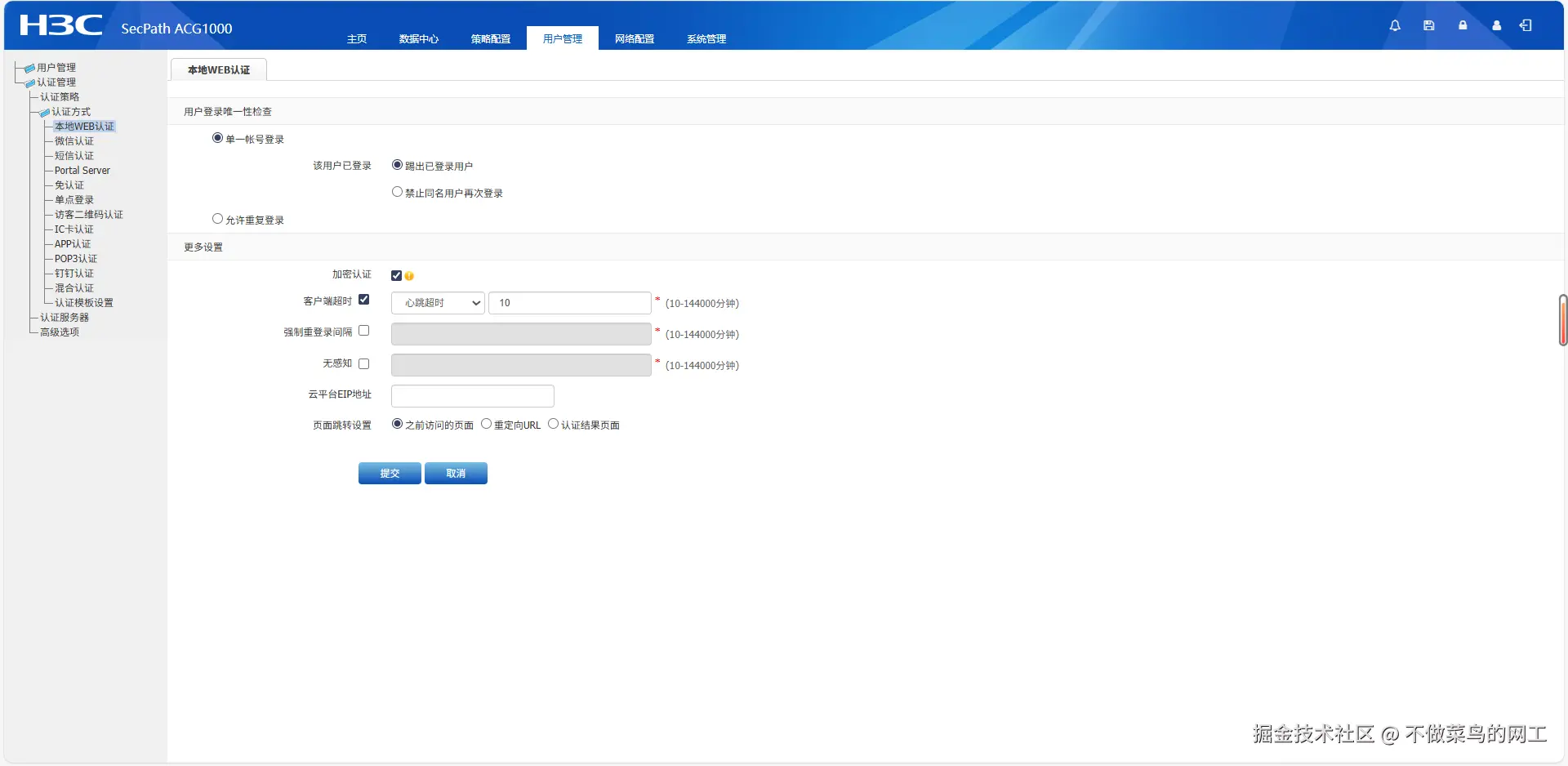
Task: Click the vertical scrollbar handle at right edge
Action: click(x=1563, y=320)
